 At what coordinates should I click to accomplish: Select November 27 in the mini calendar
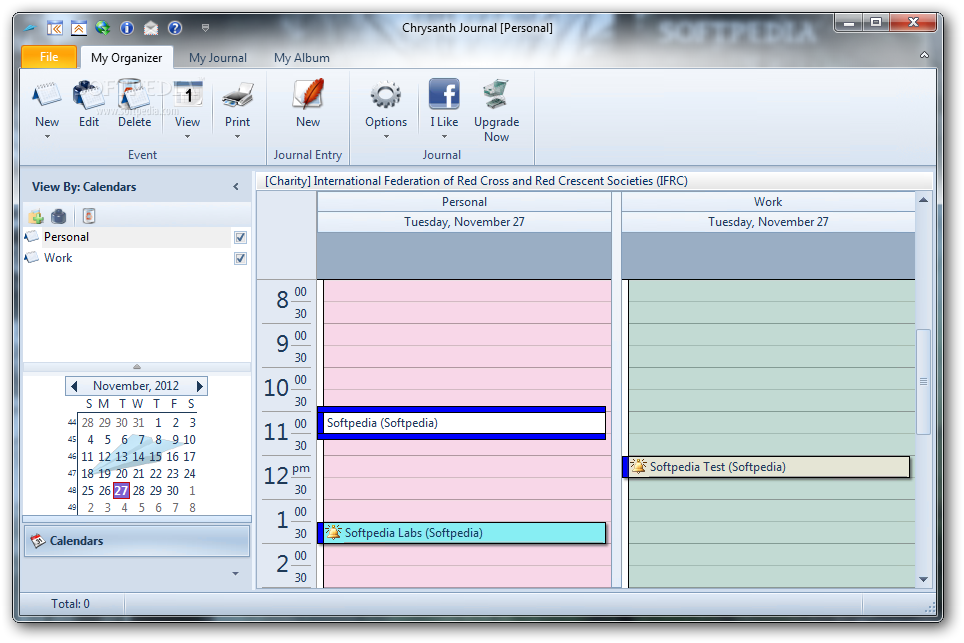click(x=121, y=491)
